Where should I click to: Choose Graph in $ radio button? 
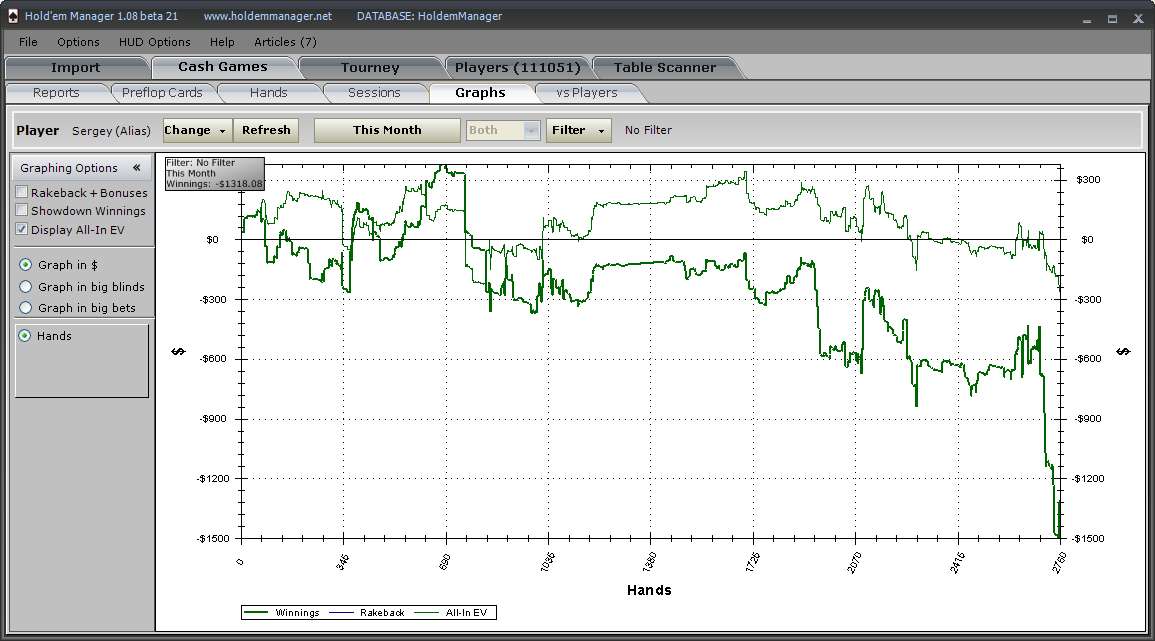tap(25, 265)
